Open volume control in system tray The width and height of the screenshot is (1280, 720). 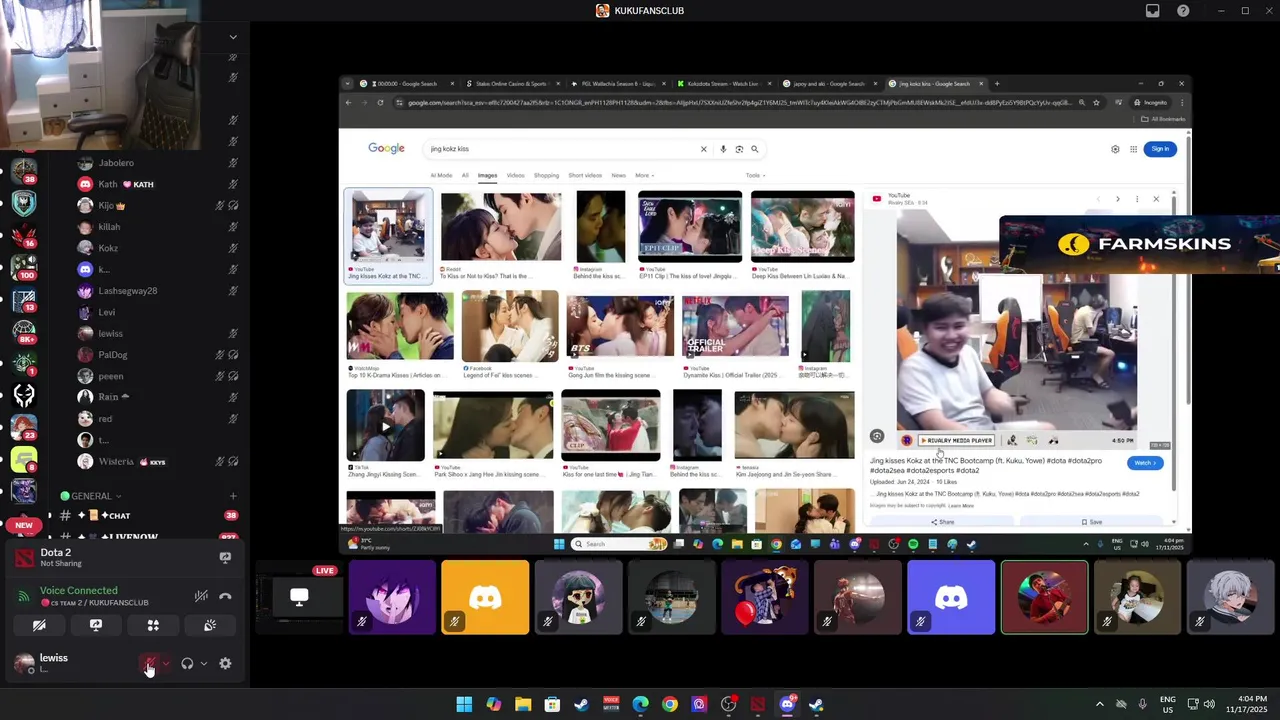coord(1209,704)
